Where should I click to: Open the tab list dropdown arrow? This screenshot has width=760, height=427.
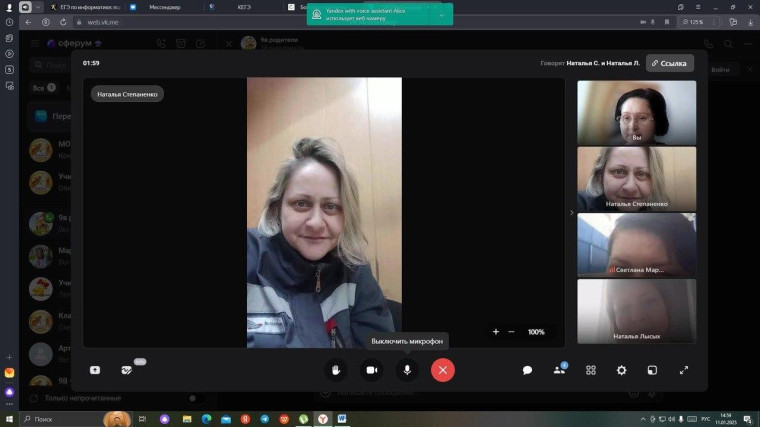(x=38, y=7)
